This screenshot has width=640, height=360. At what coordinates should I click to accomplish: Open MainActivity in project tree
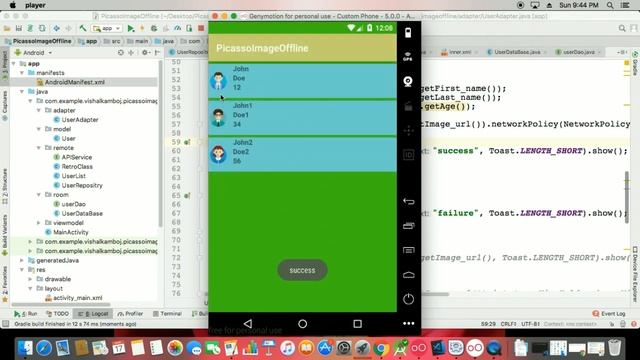click(71, 233)
